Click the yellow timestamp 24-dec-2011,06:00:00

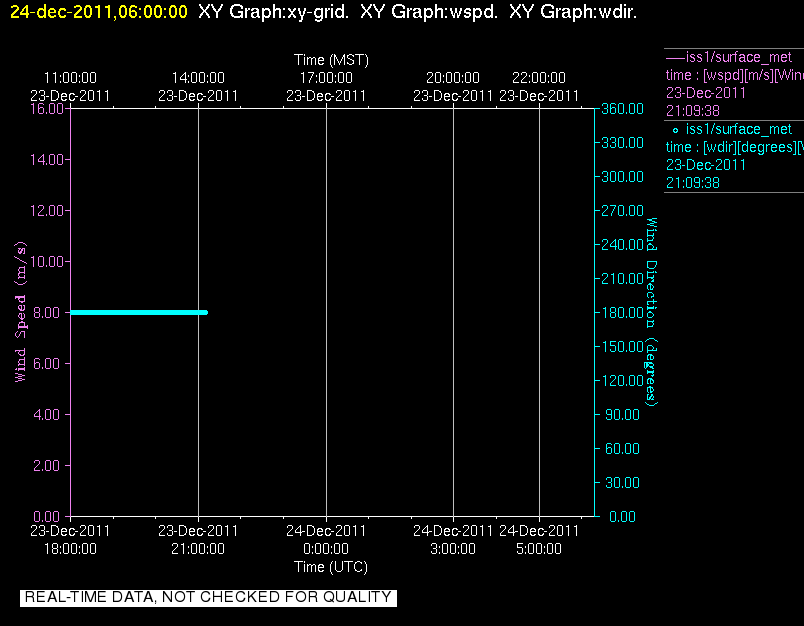click(x=99, y=11)
